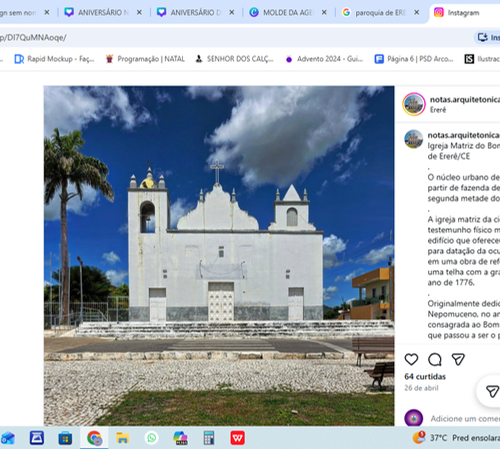
Task: Open Rapid Mockup bookmark
Action: [54, 59]
